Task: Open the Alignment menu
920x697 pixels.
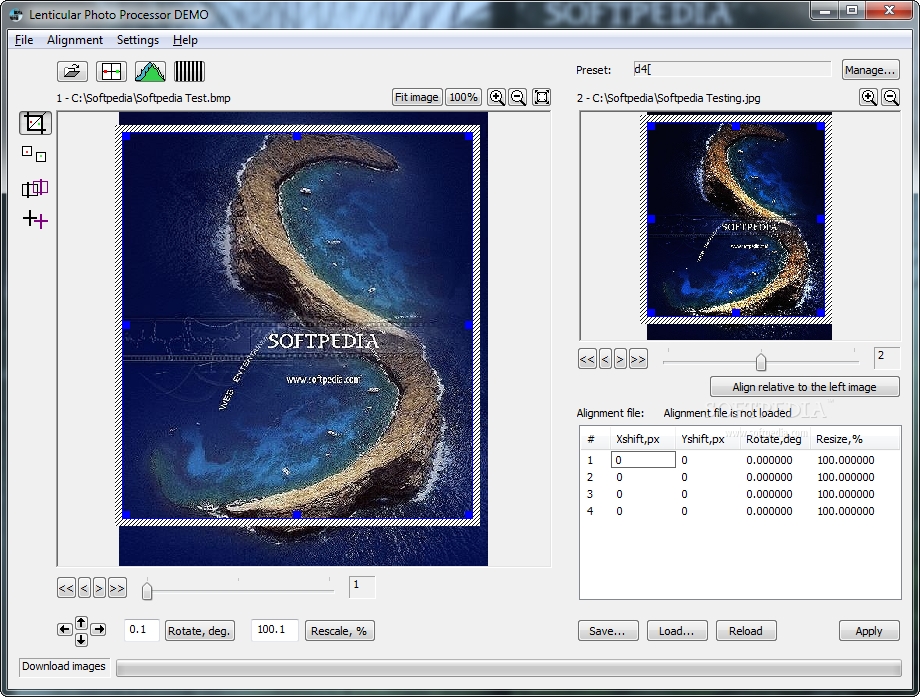Action: [x=75, y=40]
